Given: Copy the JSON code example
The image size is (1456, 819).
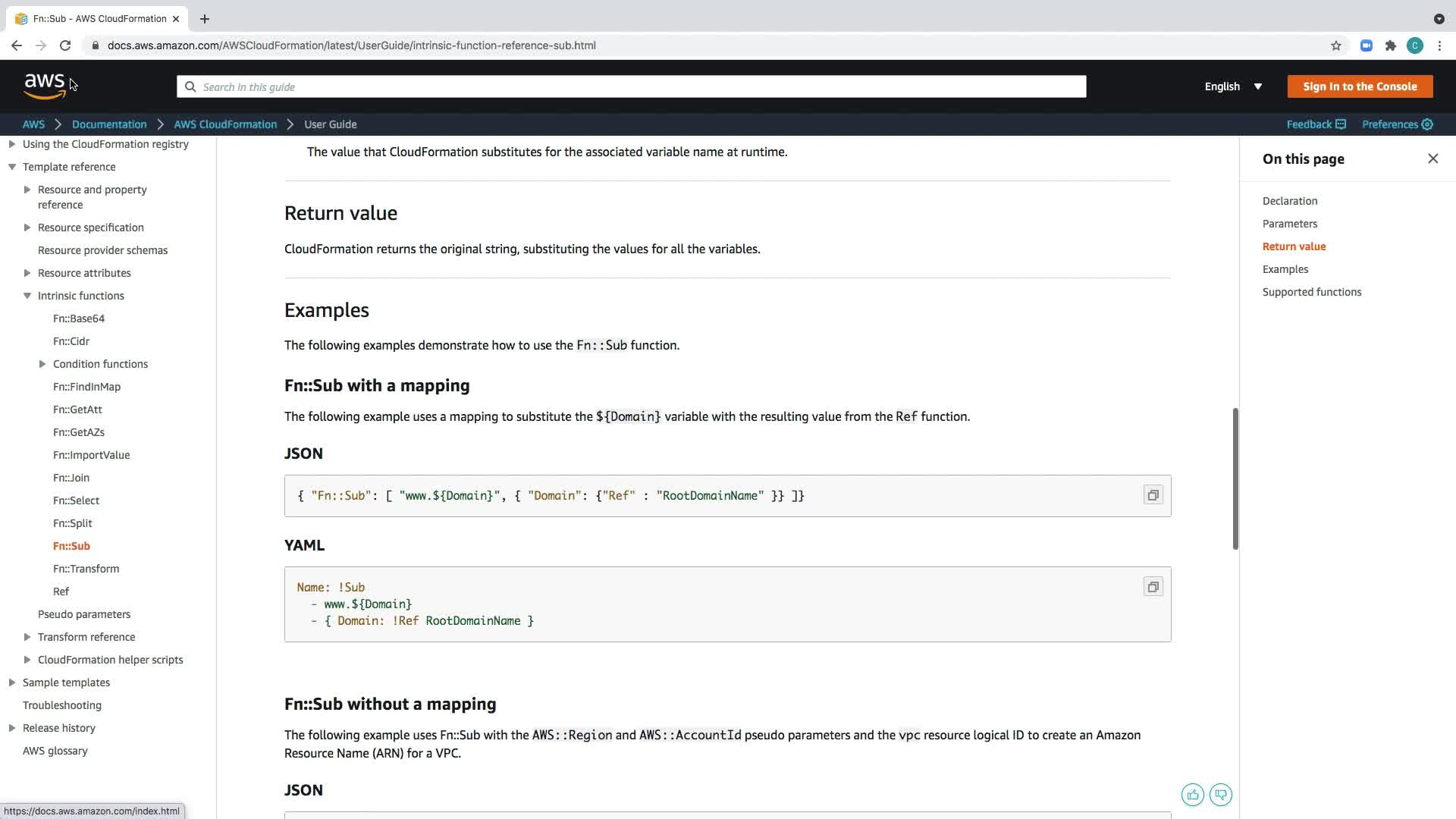Looking at the screenshot, I should tap(1153, 495).
